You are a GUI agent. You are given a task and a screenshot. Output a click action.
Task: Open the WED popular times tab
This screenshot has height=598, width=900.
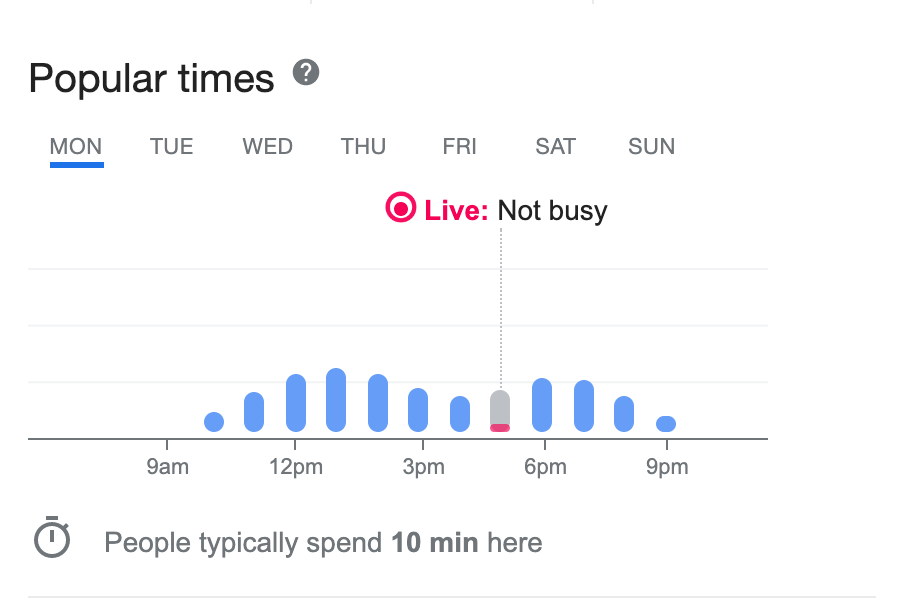267,147
